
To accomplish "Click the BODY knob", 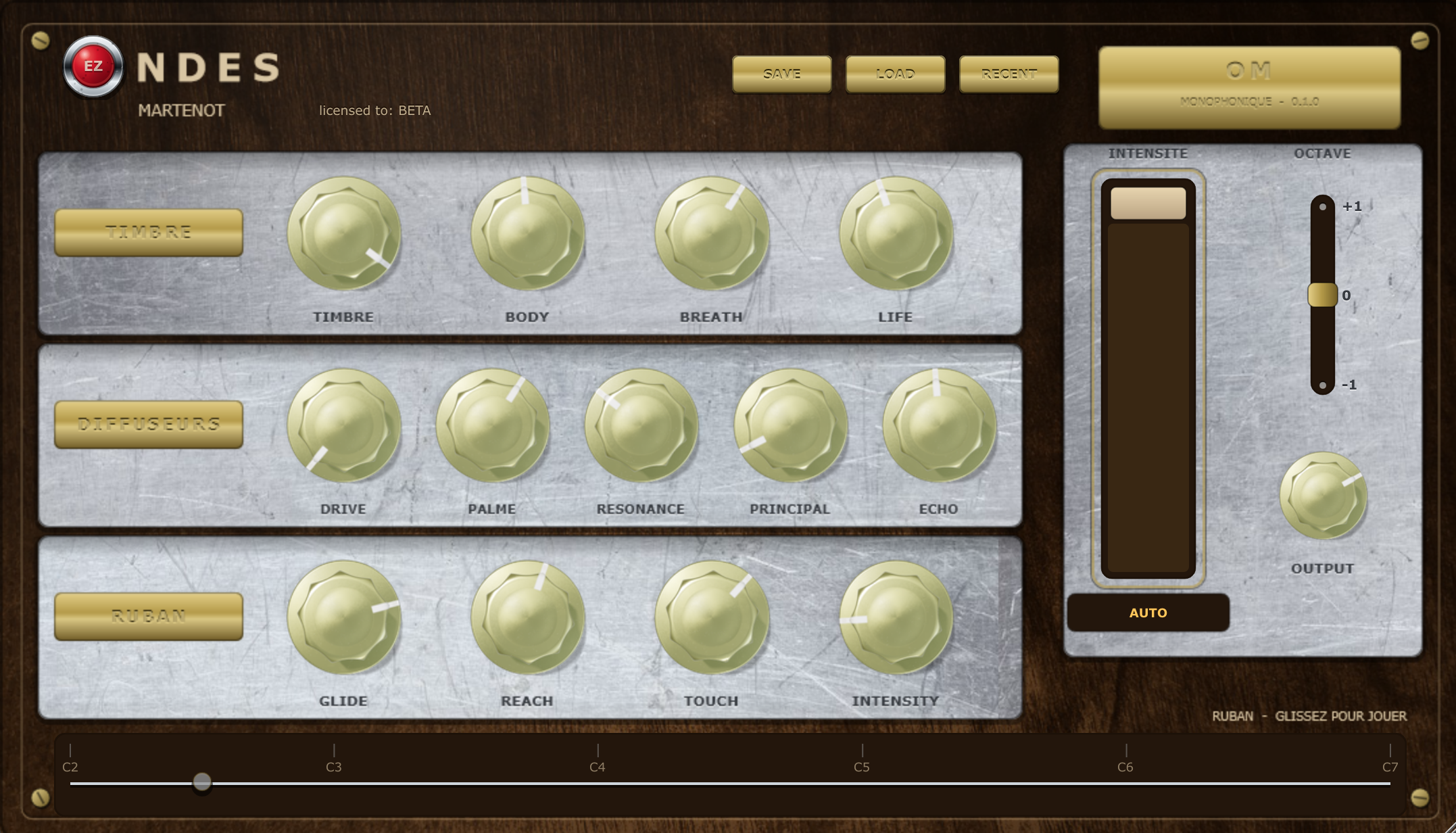I will pyautogui.click(x=527, y=234).
